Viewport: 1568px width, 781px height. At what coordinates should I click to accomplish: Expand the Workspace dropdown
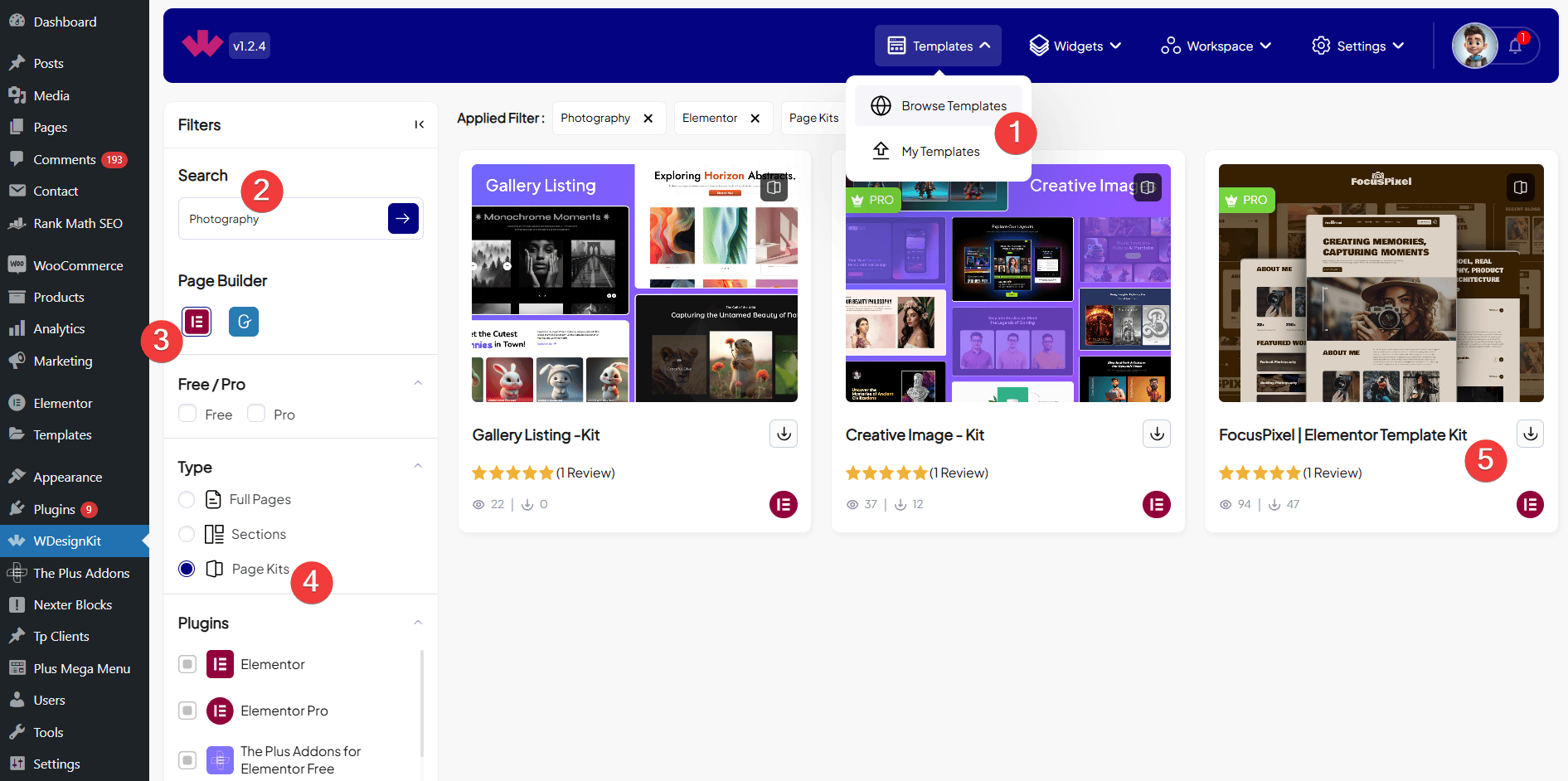[x=1216, y=46]
